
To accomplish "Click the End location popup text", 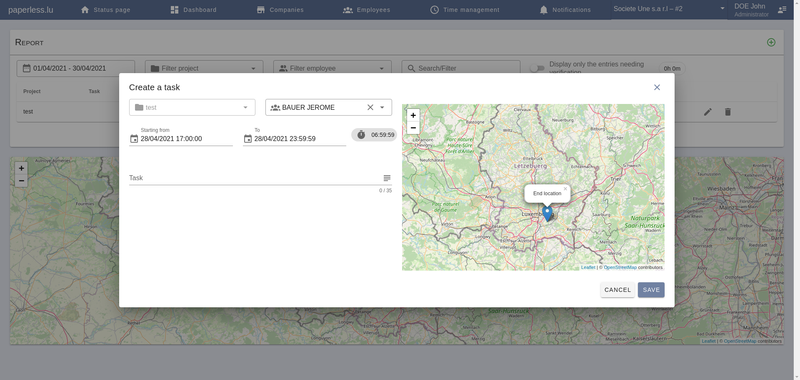I will tap(547, 193).
